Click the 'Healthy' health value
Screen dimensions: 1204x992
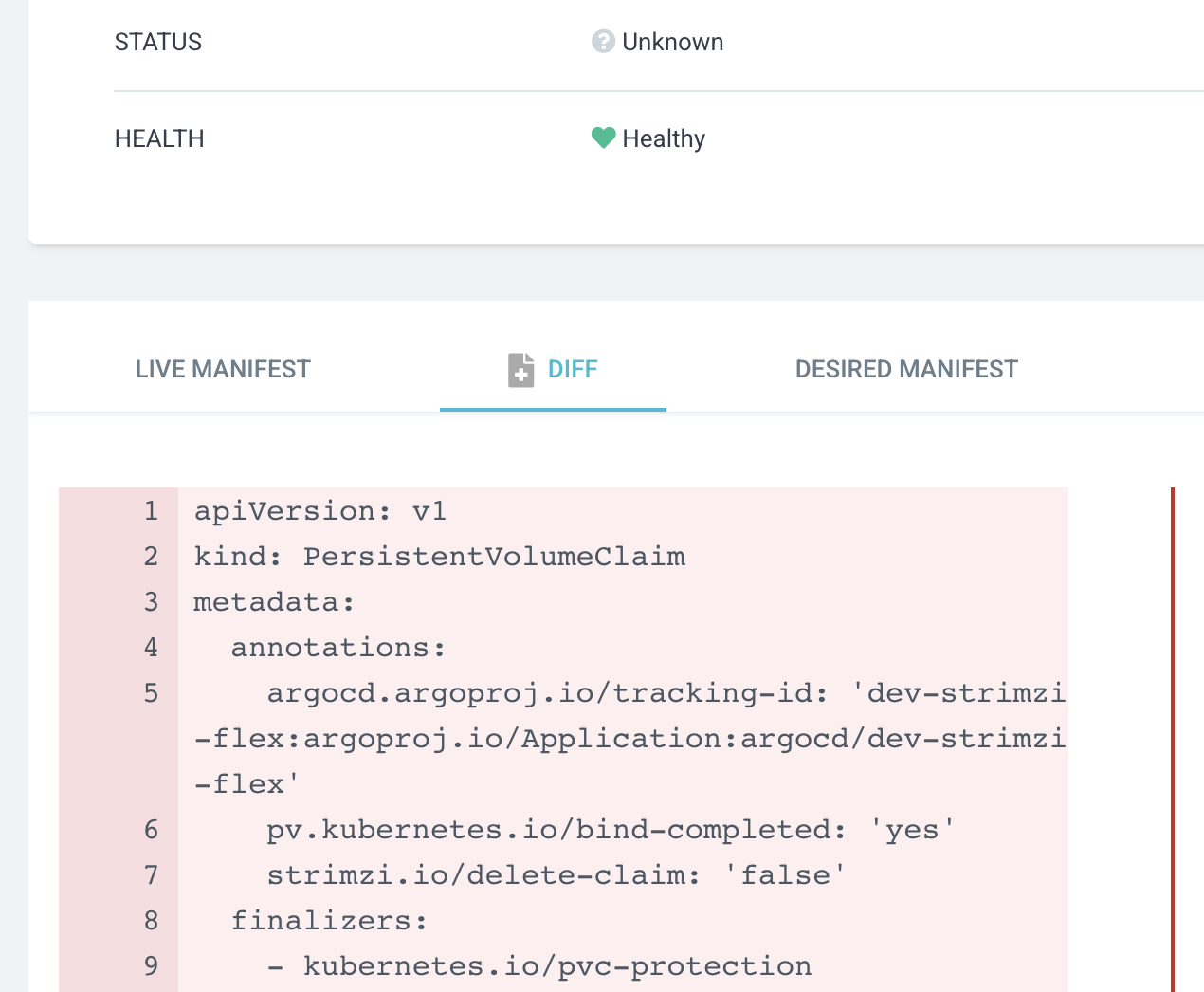664,138
